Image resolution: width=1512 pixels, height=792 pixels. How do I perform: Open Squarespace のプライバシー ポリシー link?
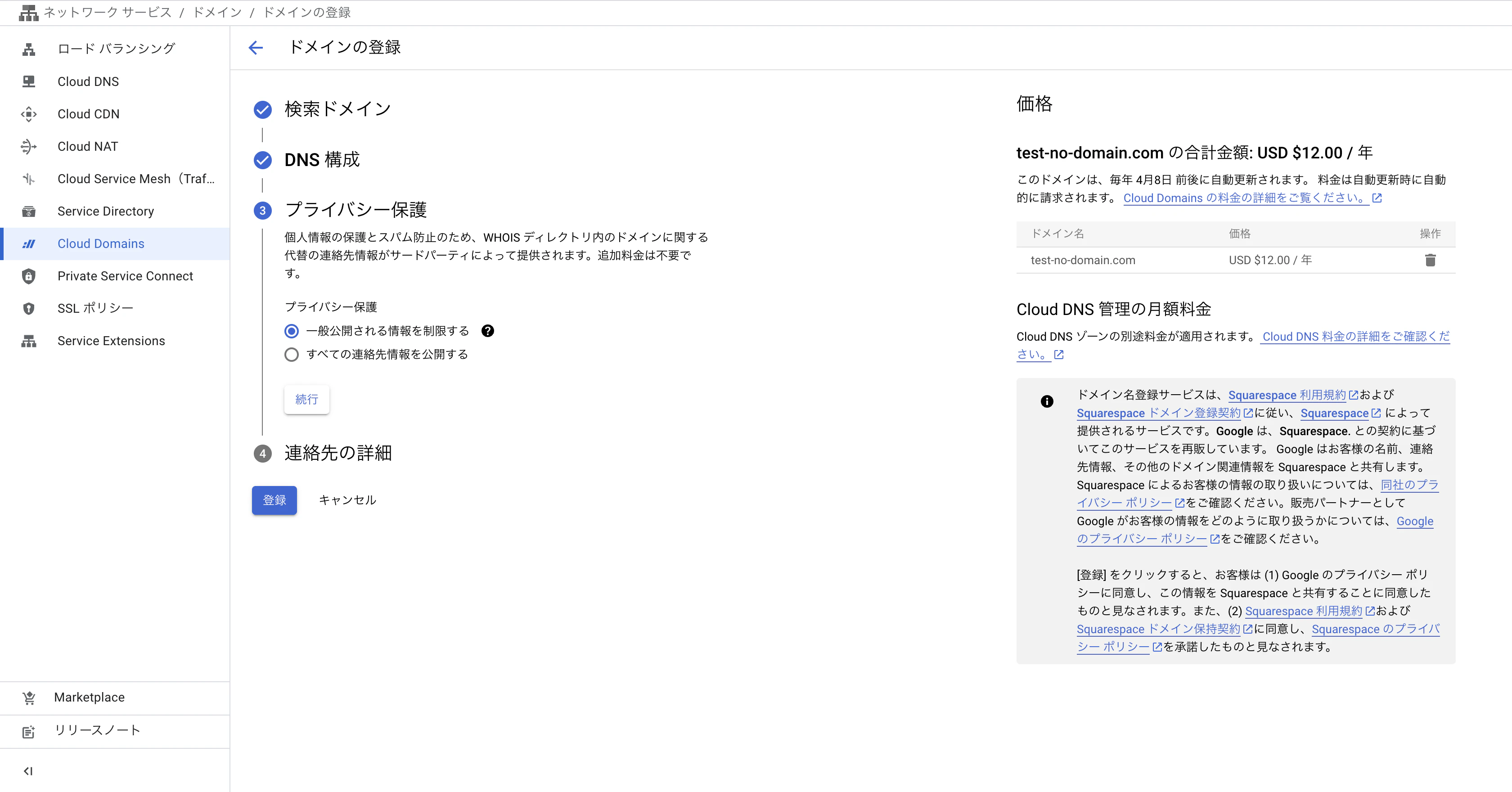(1375, 630)
